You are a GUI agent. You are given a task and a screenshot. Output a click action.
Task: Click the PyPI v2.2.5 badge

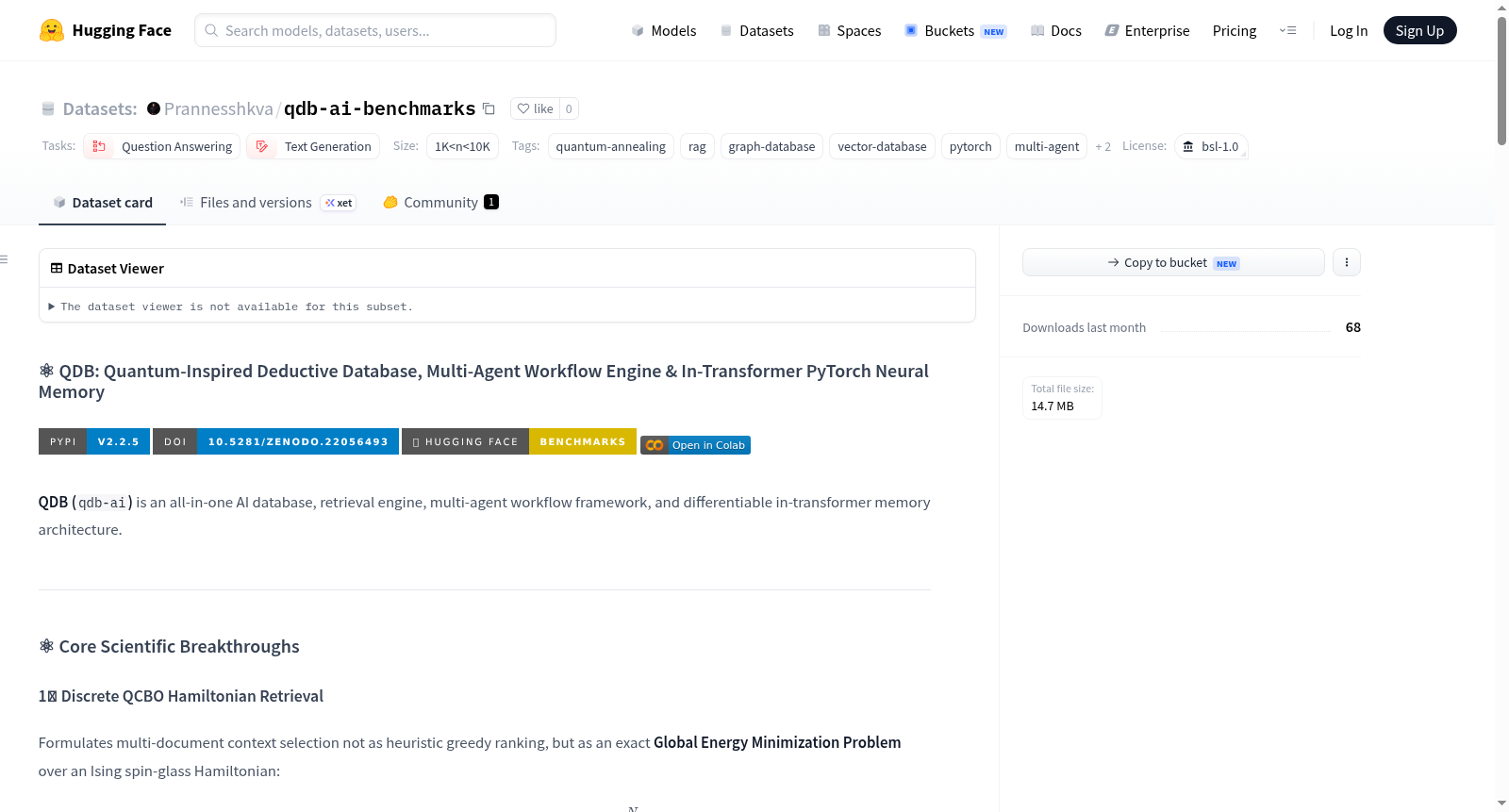point(94,441)
